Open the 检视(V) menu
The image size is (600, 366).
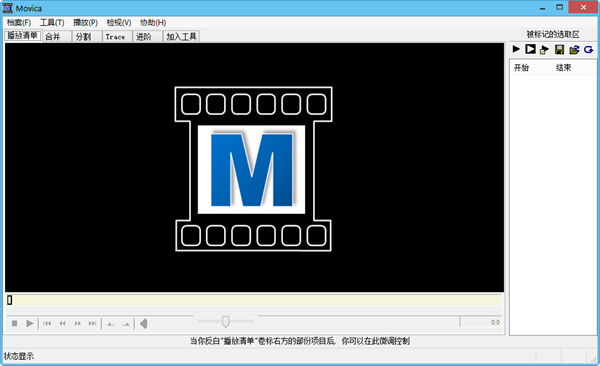(x=119, y=23)
